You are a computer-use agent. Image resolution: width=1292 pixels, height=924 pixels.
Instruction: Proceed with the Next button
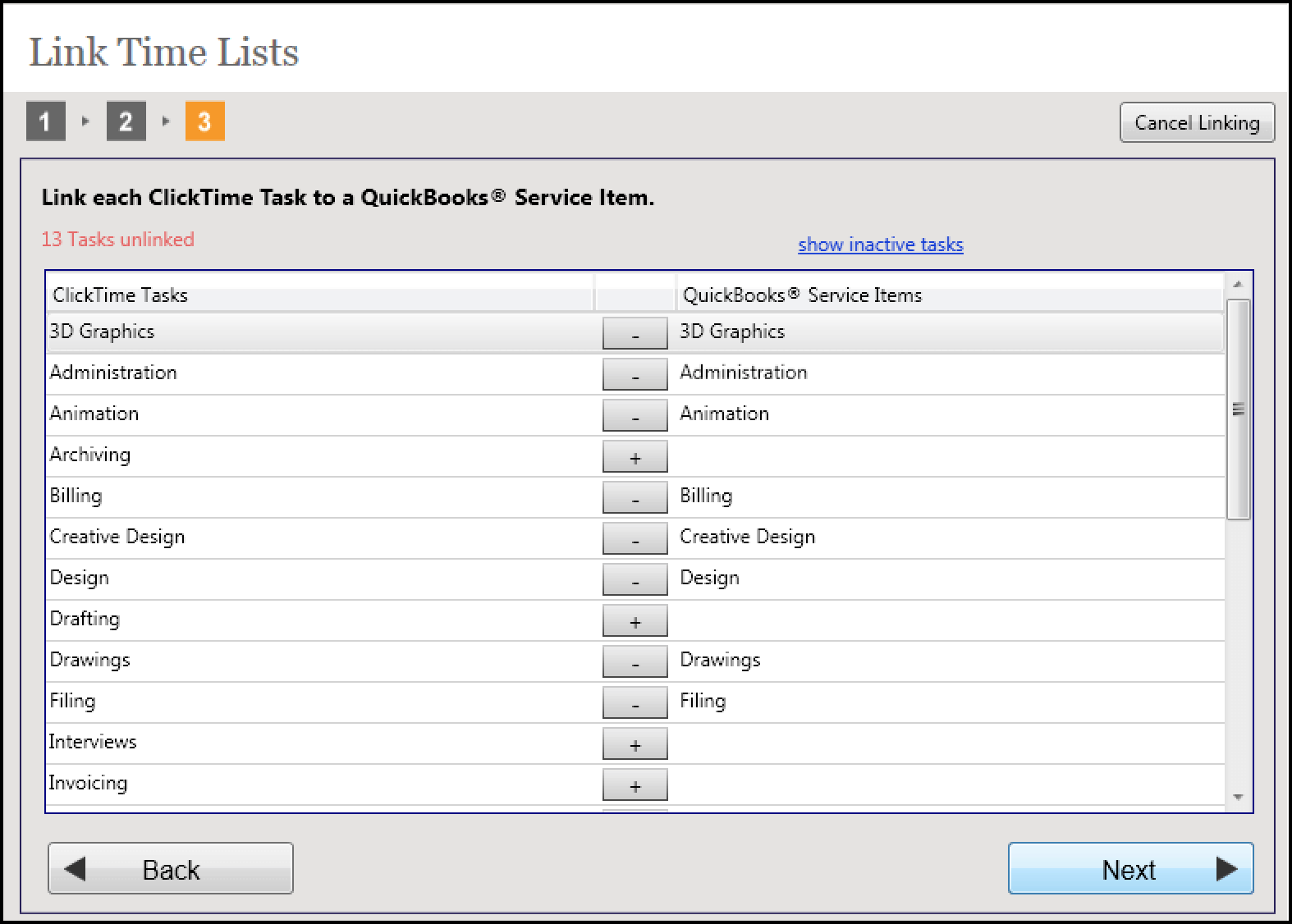[x=1130, y=868]
